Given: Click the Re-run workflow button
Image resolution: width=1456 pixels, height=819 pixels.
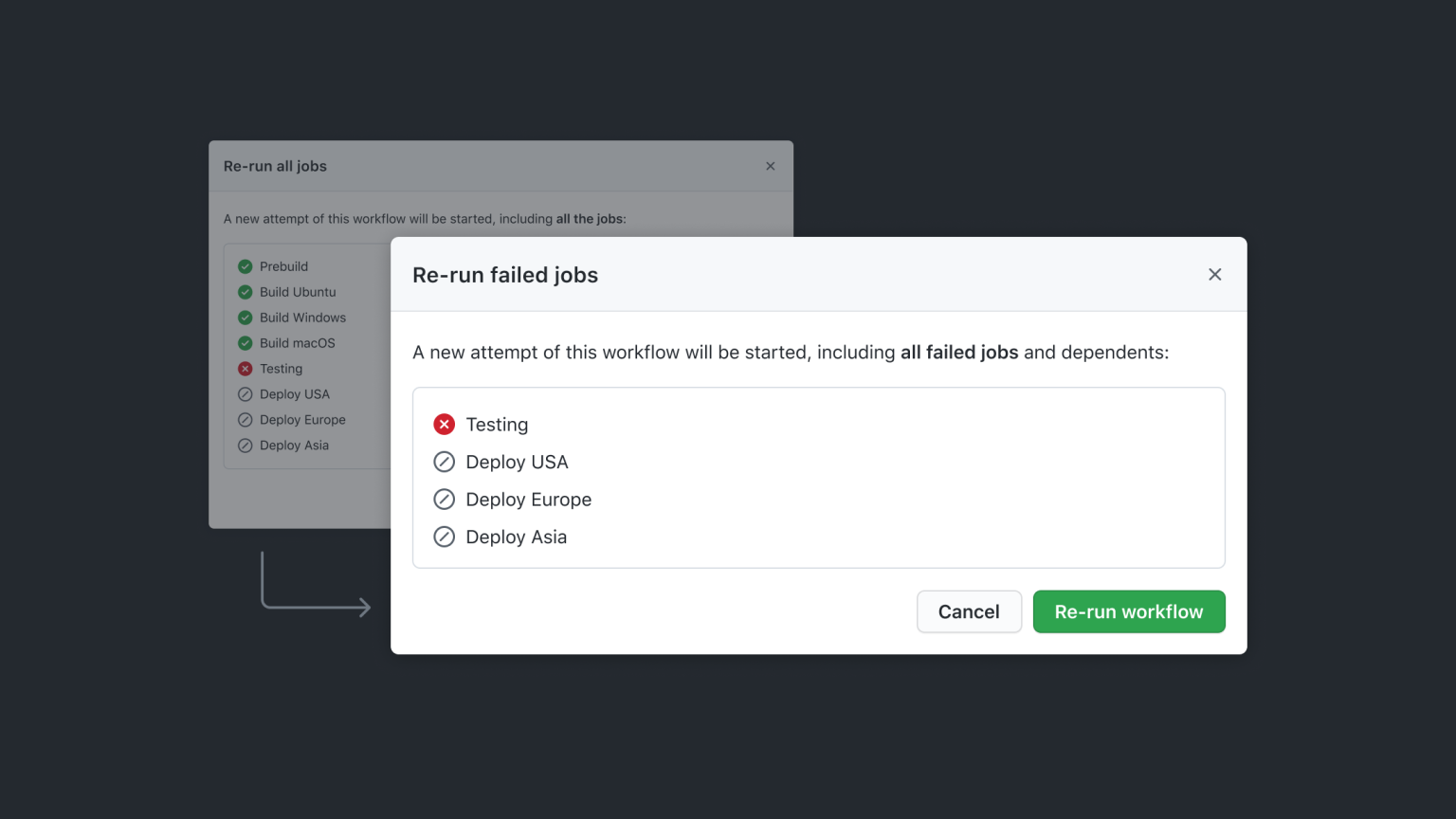Looking at the screenshot, I should coord(1128,611).
